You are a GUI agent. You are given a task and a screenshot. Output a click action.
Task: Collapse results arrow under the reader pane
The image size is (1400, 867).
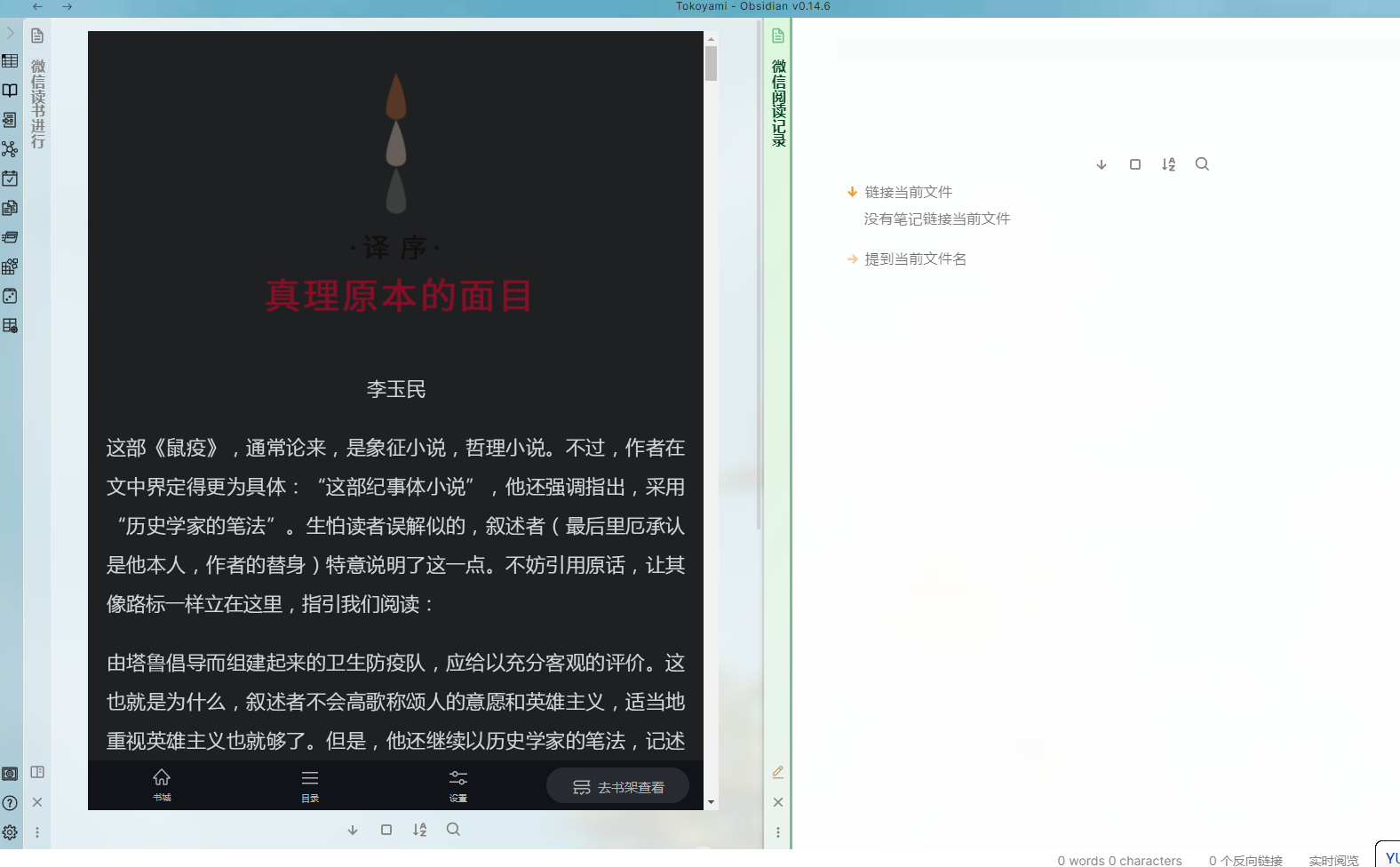(x=353, y=830)
